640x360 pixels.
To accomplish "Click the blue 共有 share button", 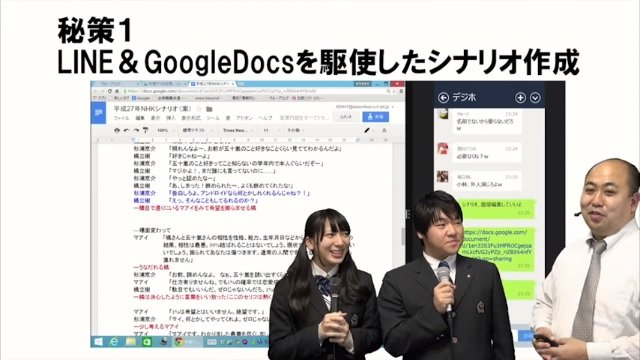I will pos(376,117).
